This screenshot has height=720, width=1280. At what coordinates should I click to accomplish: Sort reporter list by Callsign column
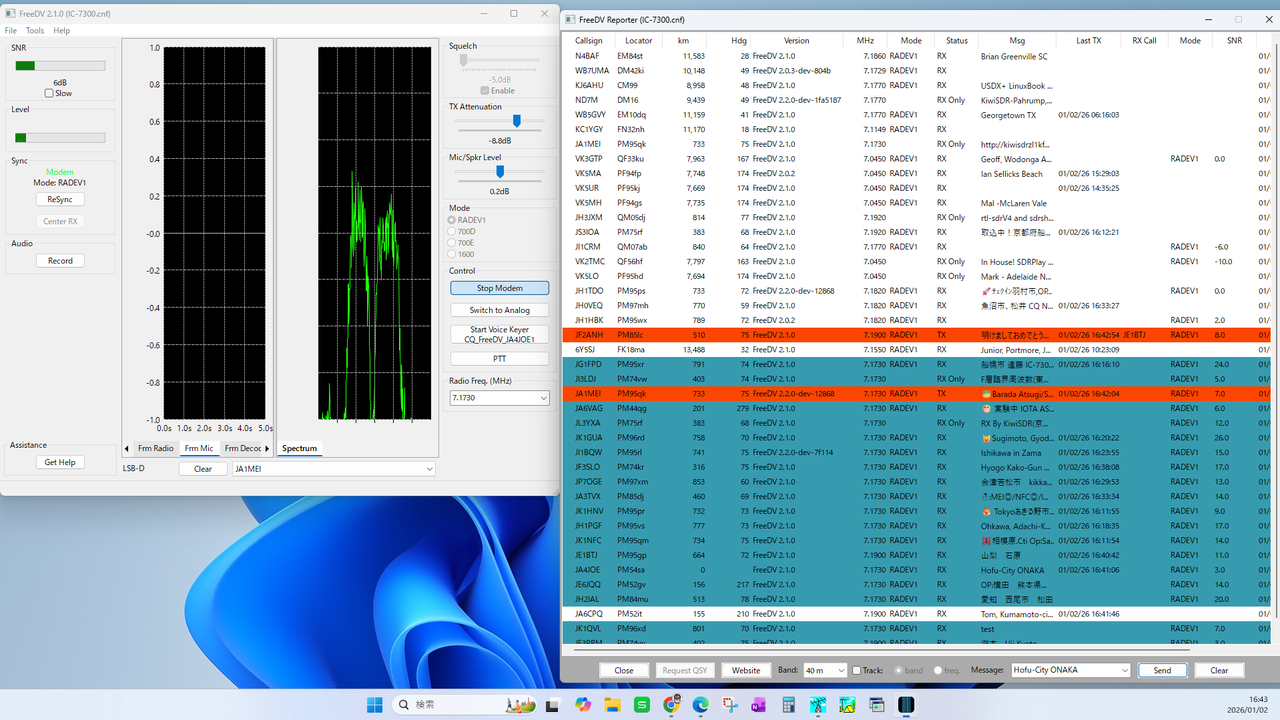589,41
